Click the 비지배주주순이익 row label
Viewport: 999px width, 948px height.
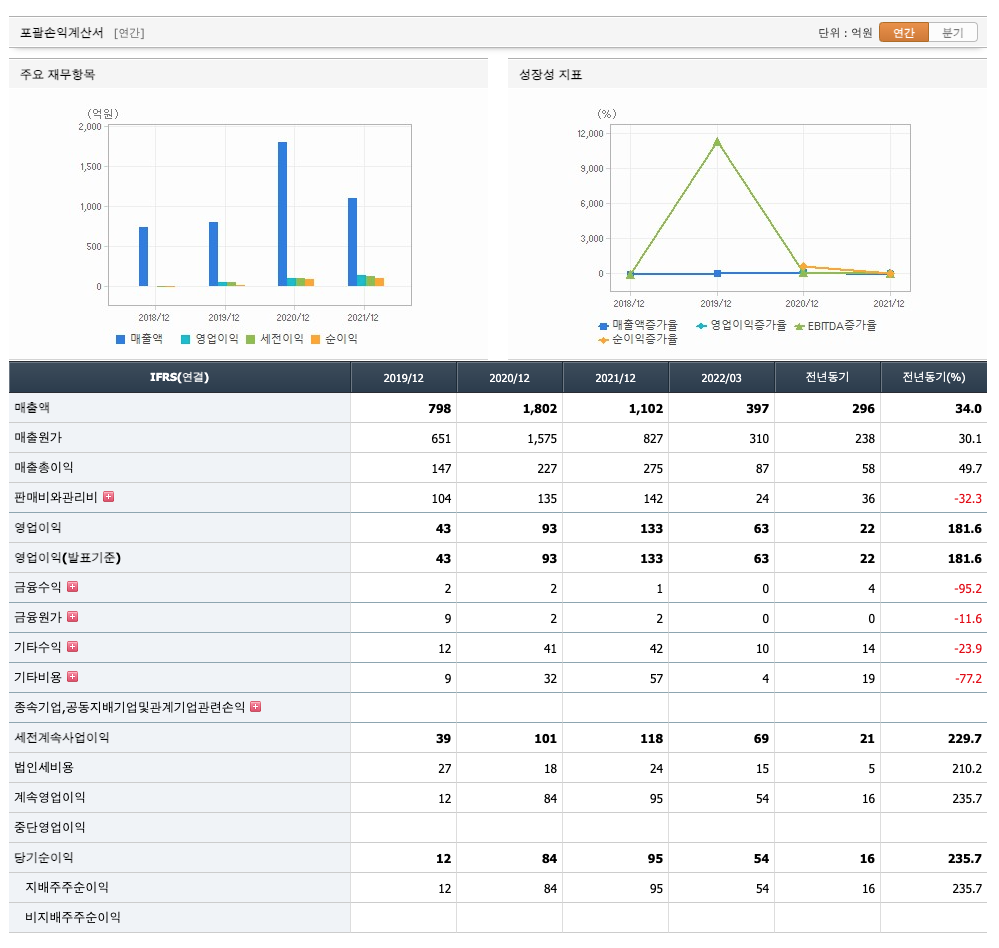(x=73, y=917)
